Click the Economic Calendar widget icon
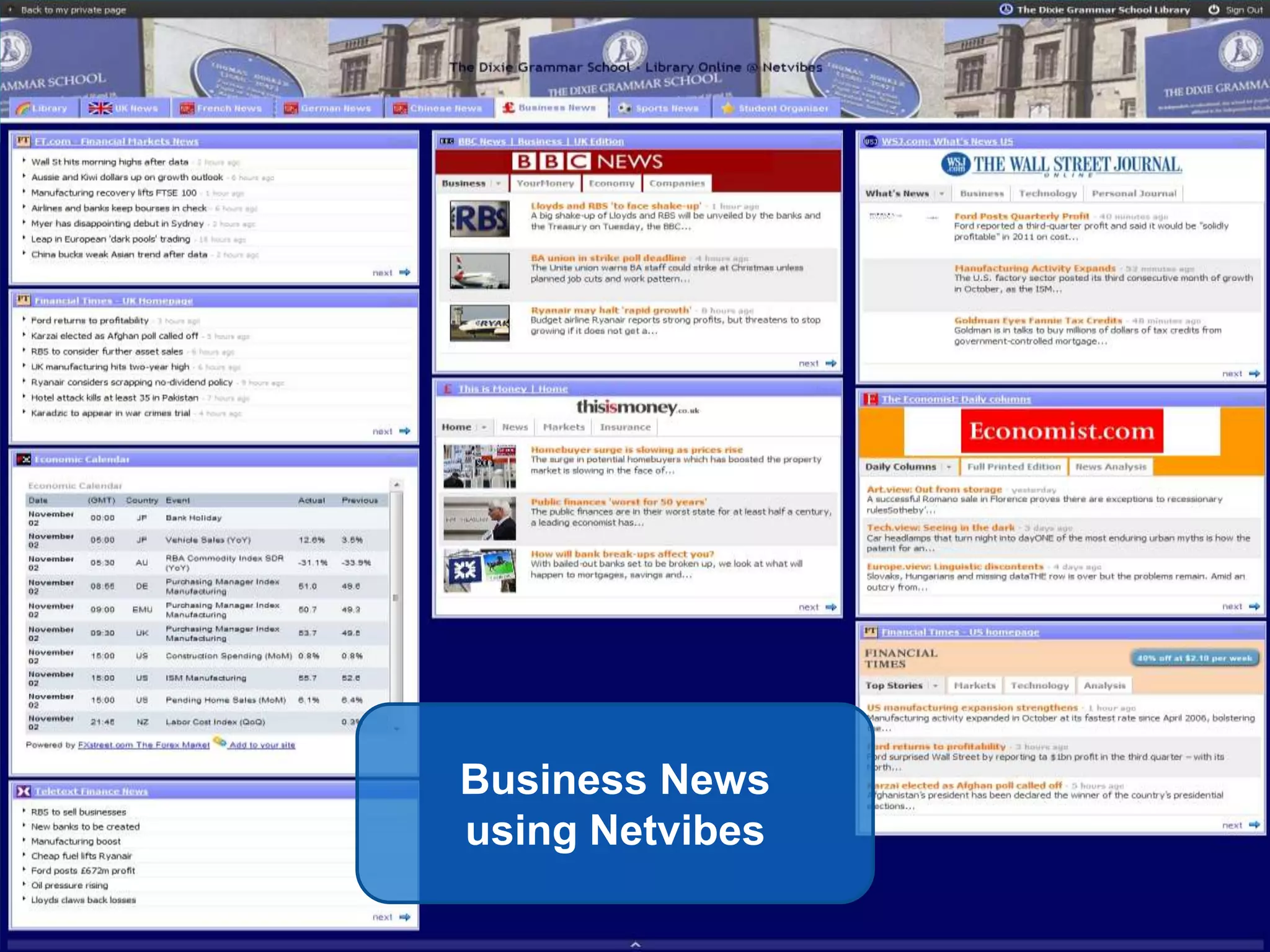 coord(23,459)
